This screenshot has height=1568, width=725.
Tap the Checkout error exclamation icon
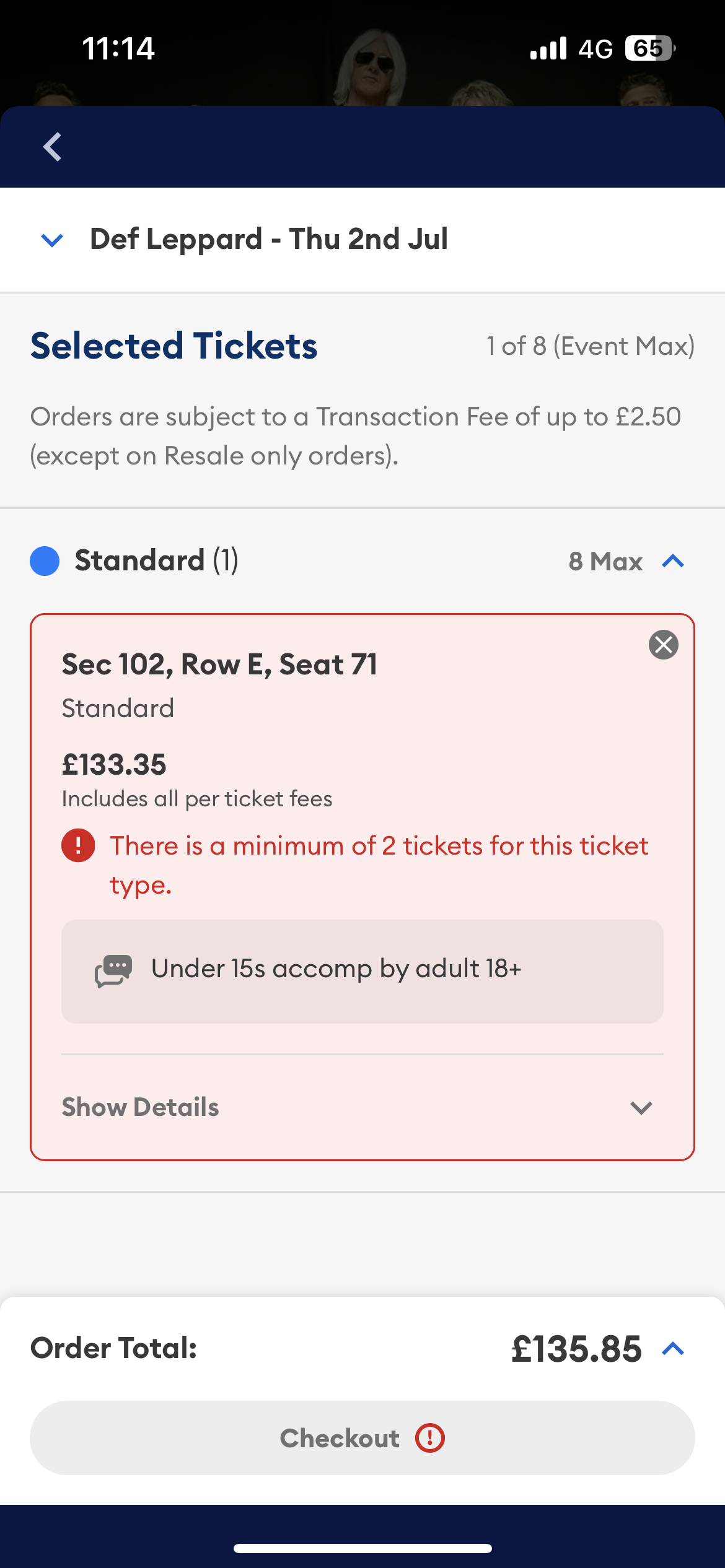click(430, 1438)
